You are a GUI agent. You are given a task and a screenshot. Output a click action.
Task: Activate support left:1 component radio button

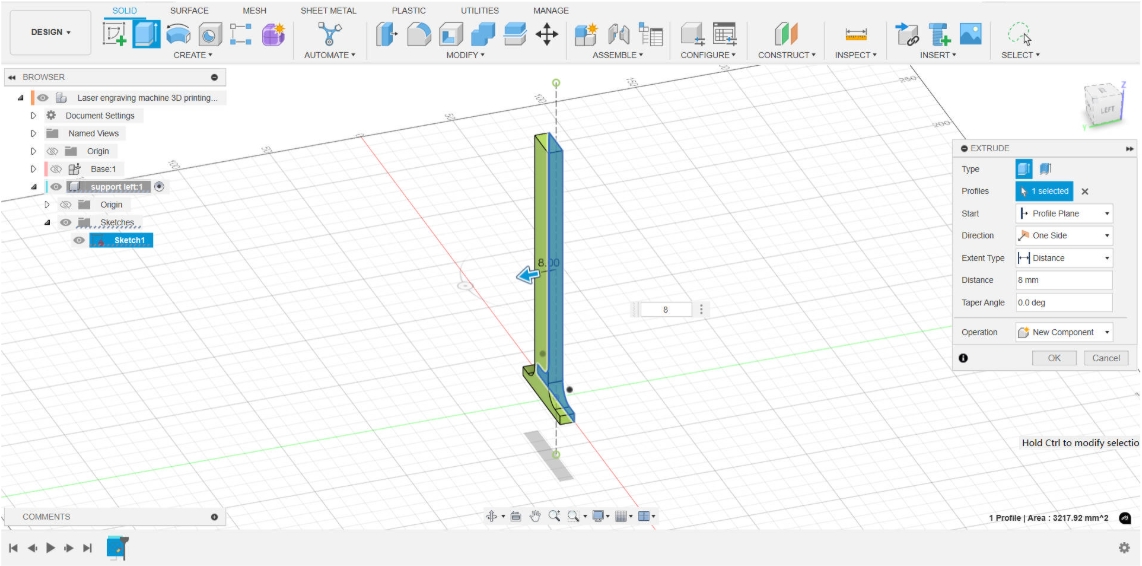(160, 187)
